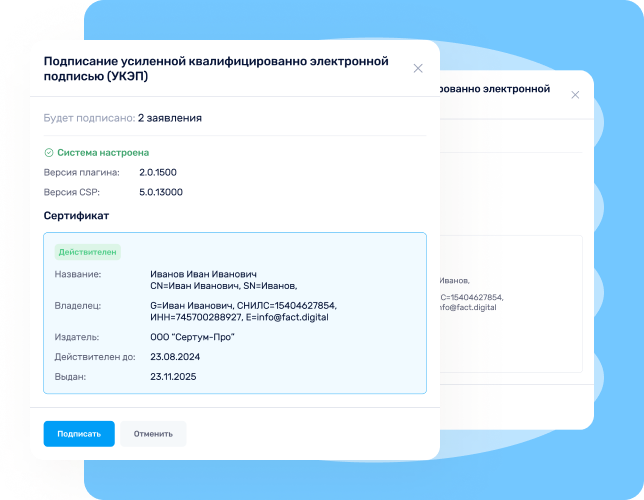Select certificate name Иванов Иван Иванович
This screenshot has height=500, width=644.
(x=204, y=274)
